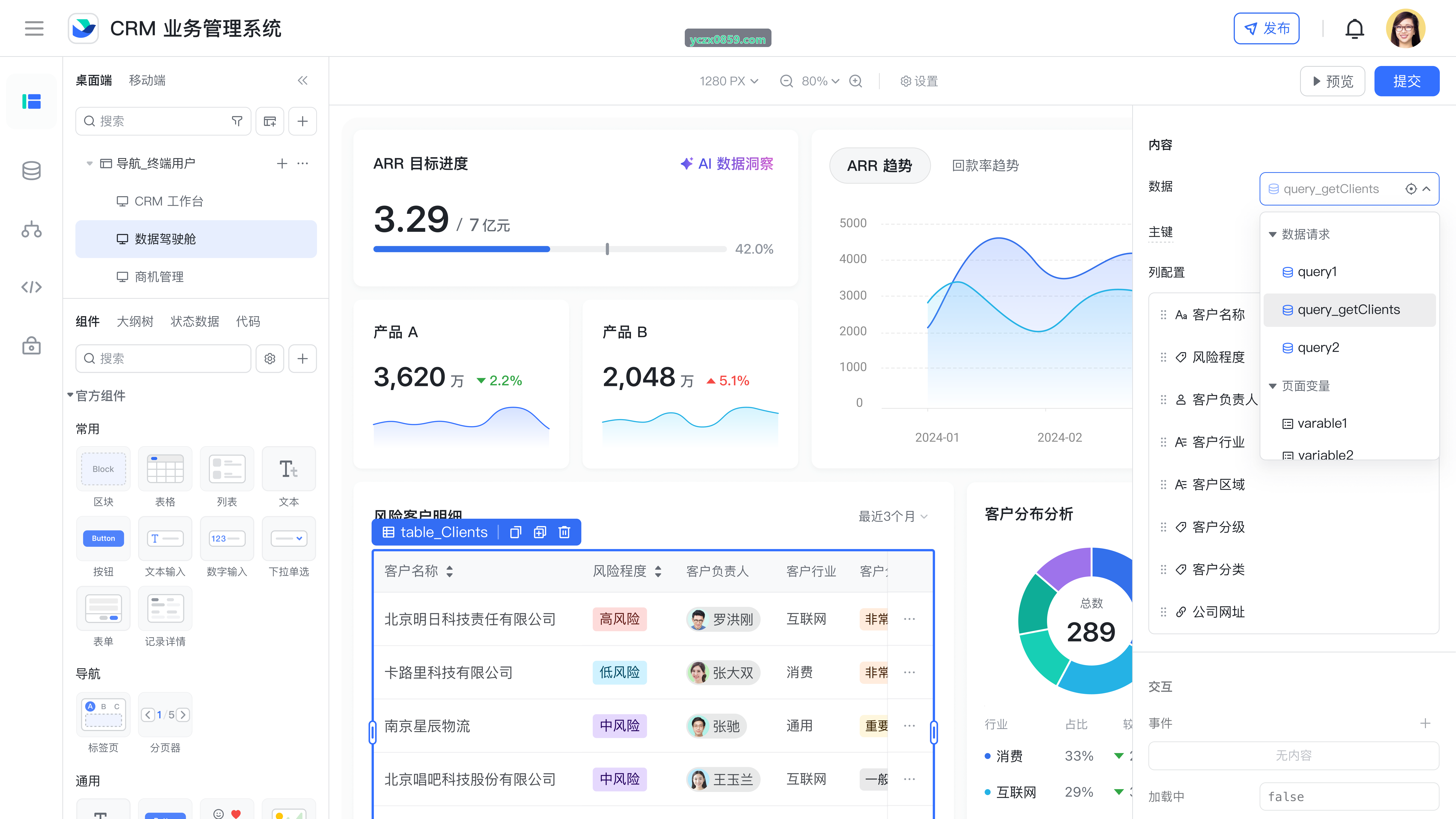The image size is (1456, 819).
Task: Open the notifications bell
Action: tap(1355, 28)
